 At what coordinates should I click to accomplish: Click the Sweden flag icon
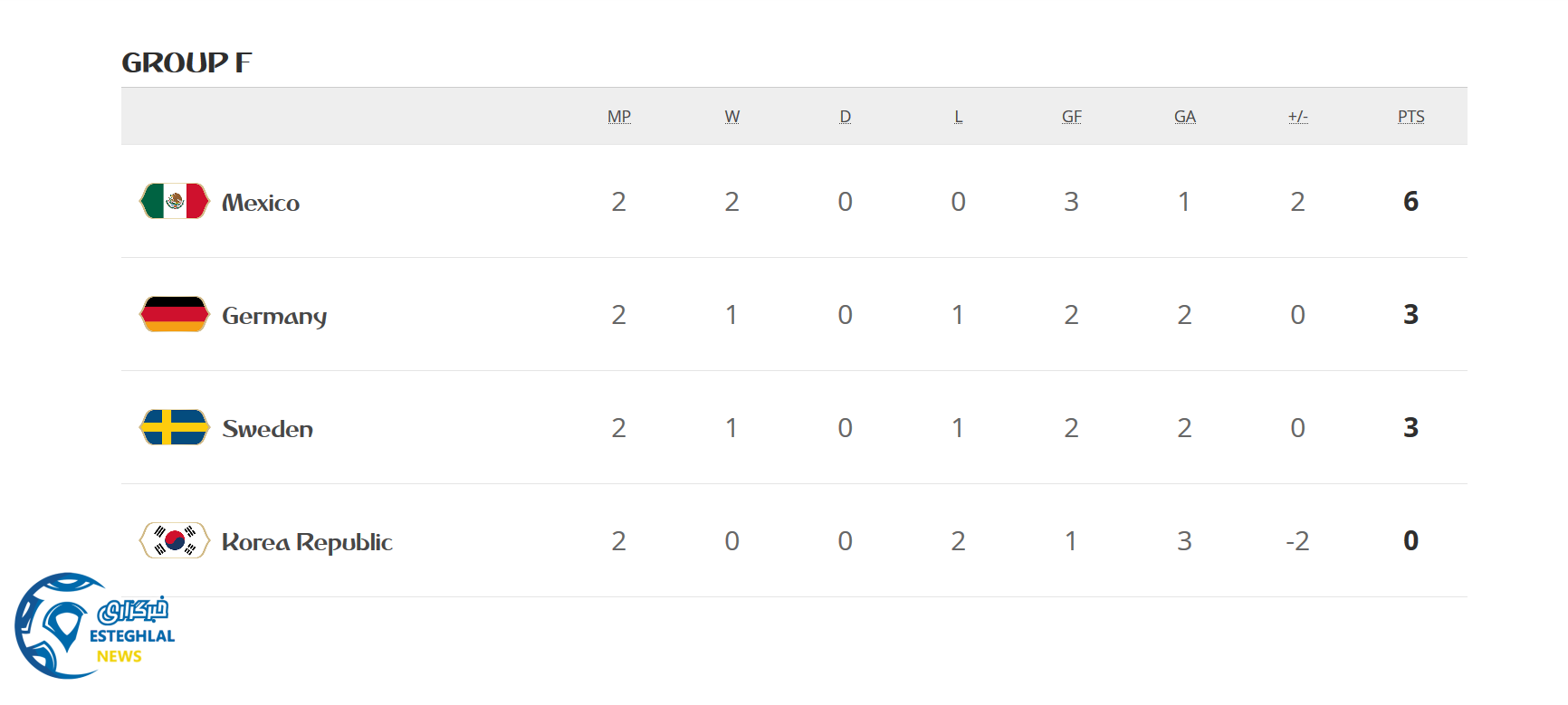175,427
